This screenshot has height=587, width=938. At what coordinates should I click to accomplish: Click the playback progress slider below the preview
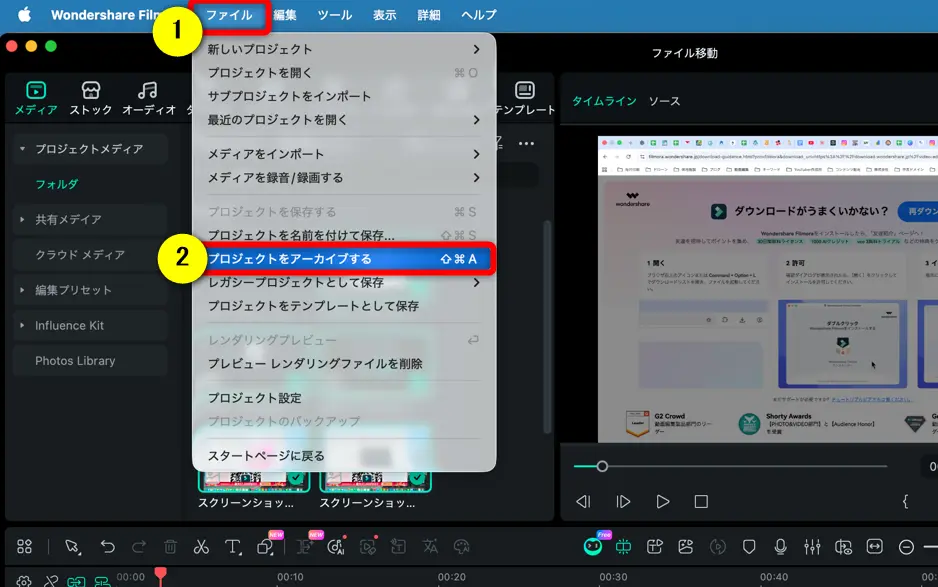[x=602, y=466]
